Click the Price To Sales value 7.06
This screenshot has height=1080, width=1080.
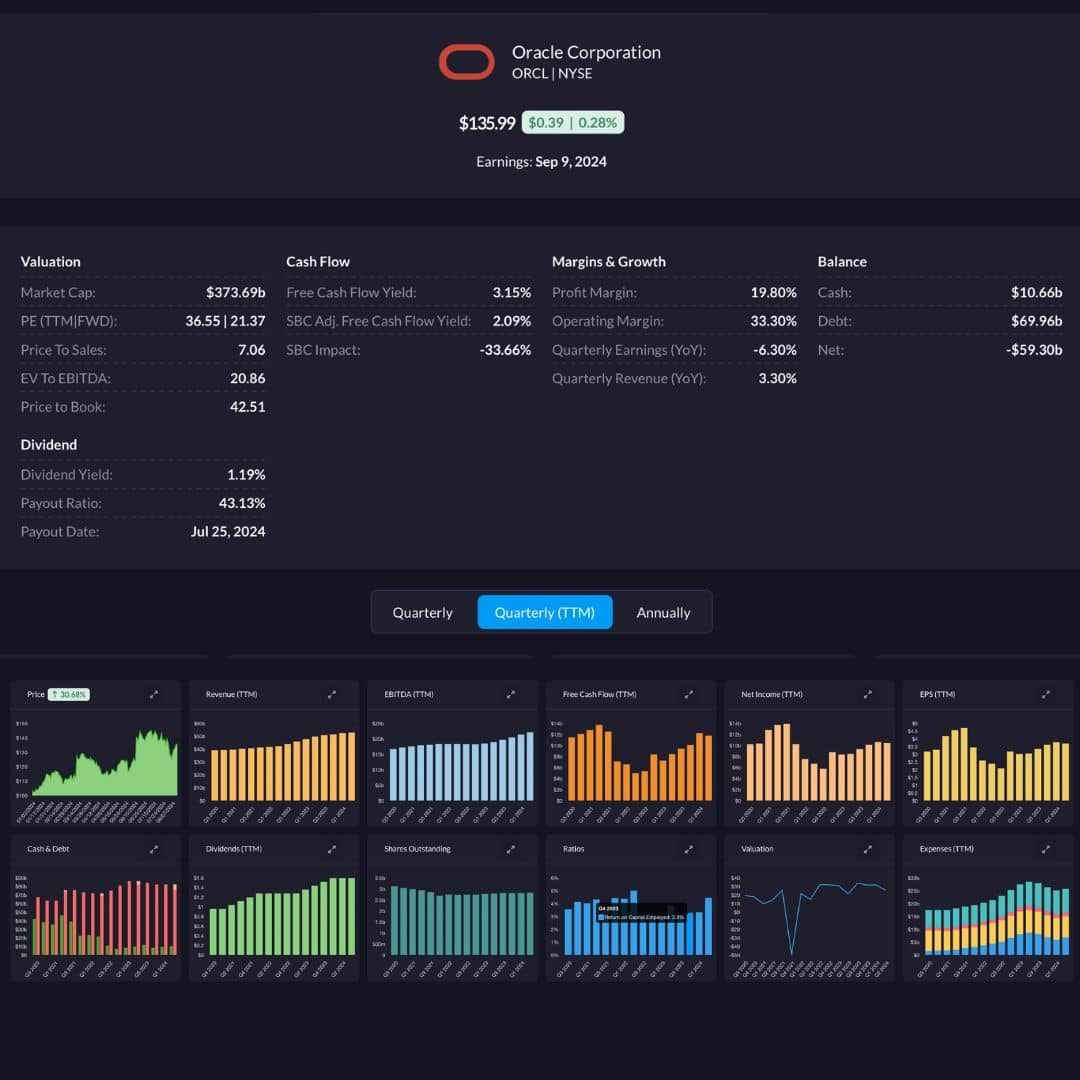point(251,350)
